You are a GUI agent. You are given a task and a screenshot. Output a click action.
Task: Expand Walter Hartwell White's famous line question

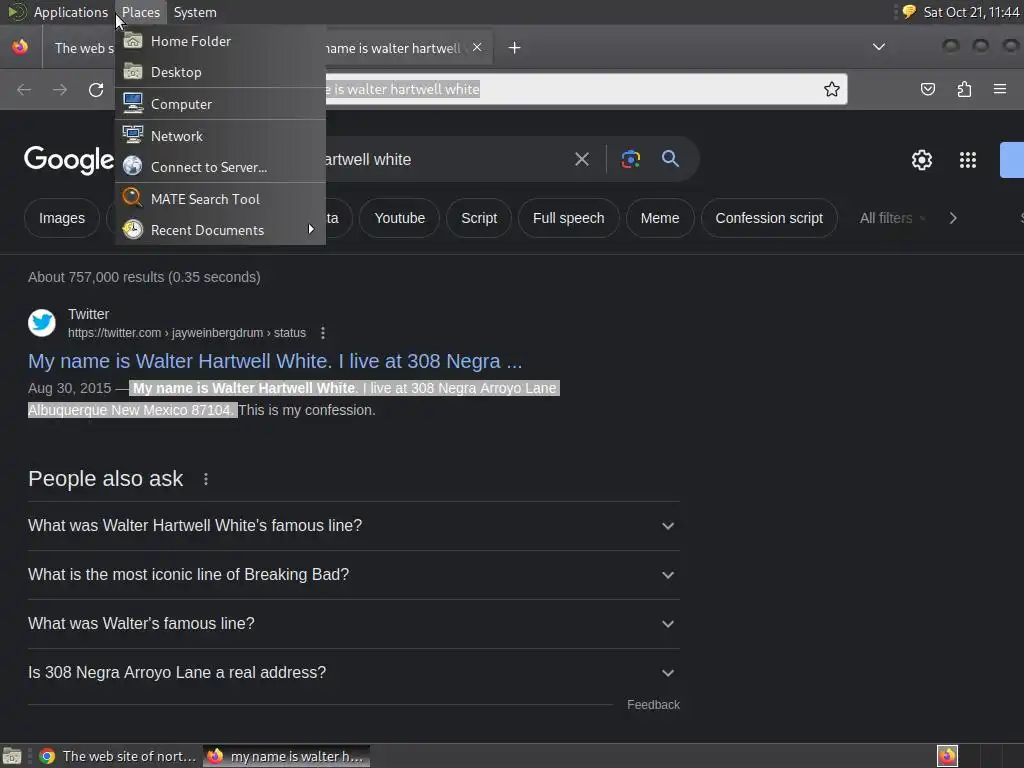tap(354, 526)
